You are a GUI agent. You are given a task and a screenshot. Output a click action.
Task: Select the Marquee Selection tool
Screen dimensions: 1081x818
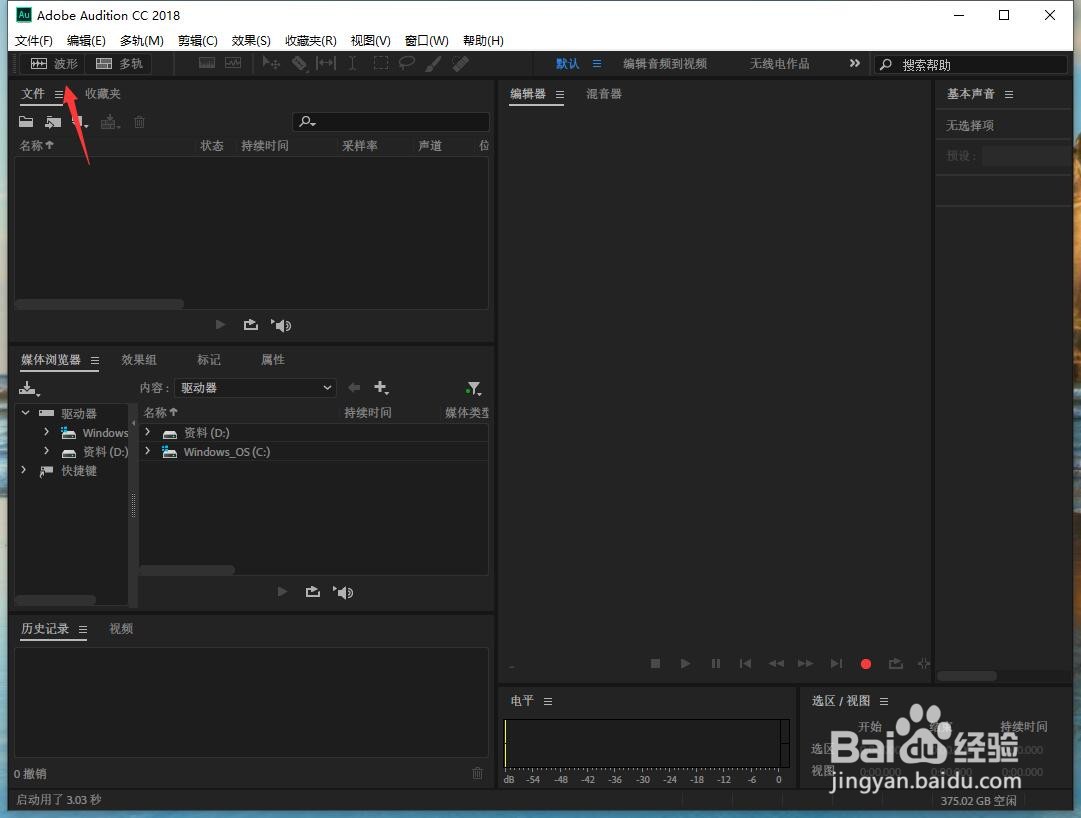[381, 63]
